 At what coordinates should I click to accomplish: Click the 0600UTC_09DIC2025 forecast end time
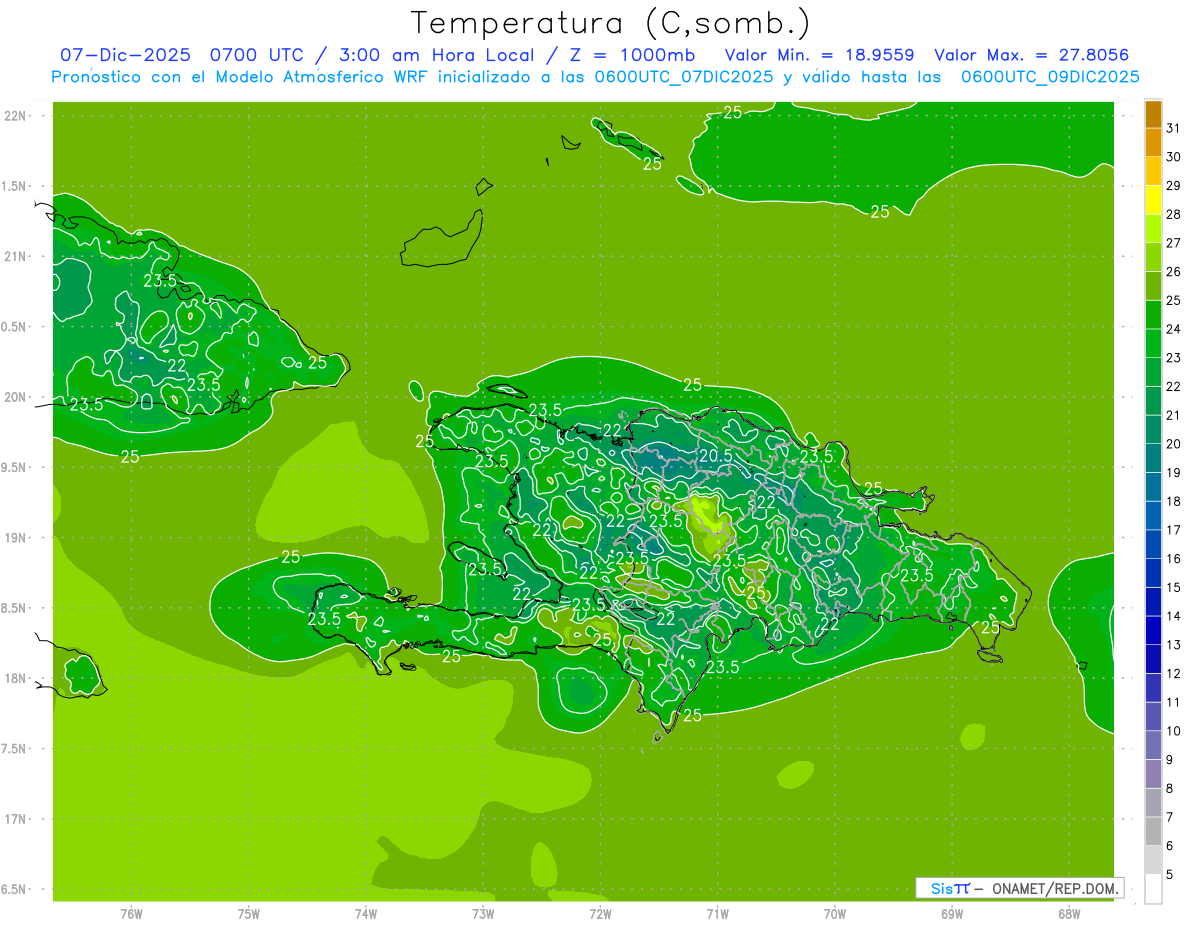click(1050, 77)
